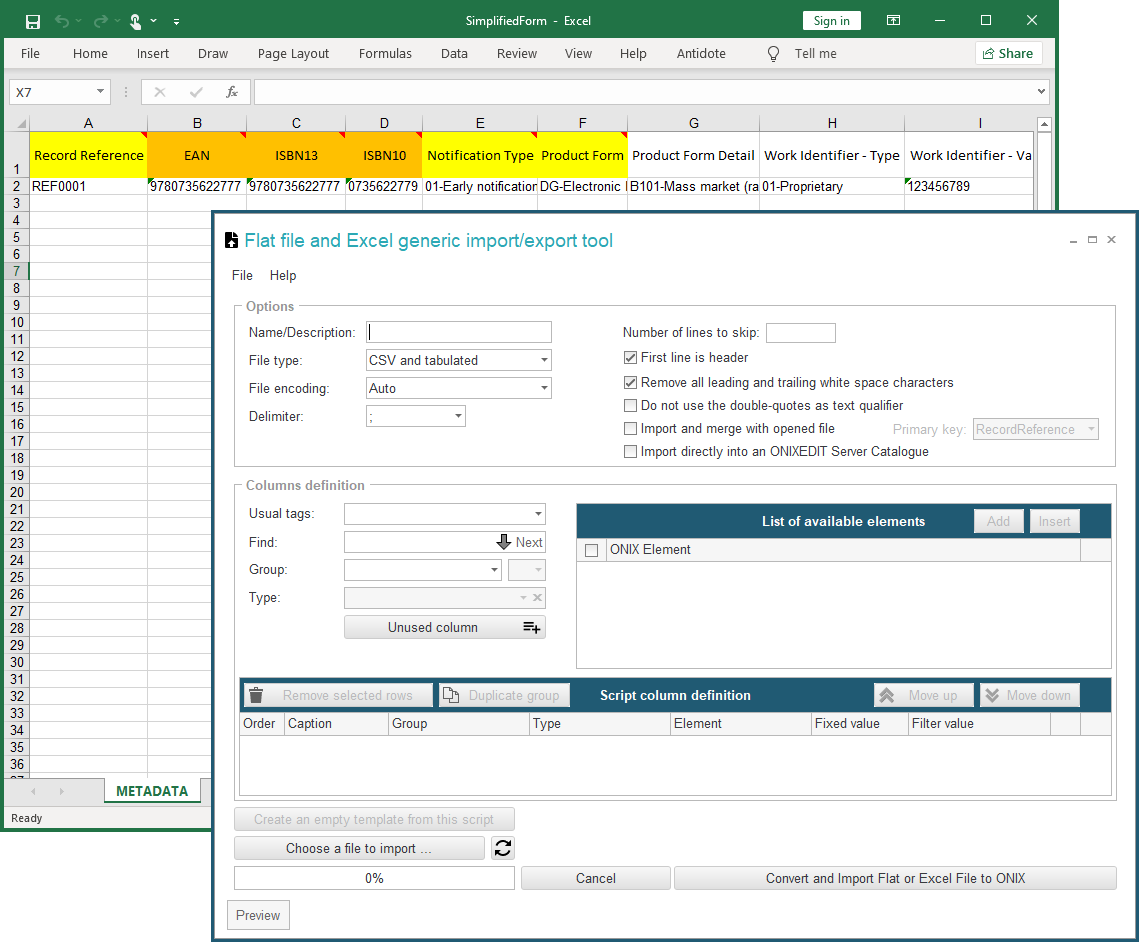Maximize the import tool window
Viewport: 1142px width, 945px height.
[1092, 240]
